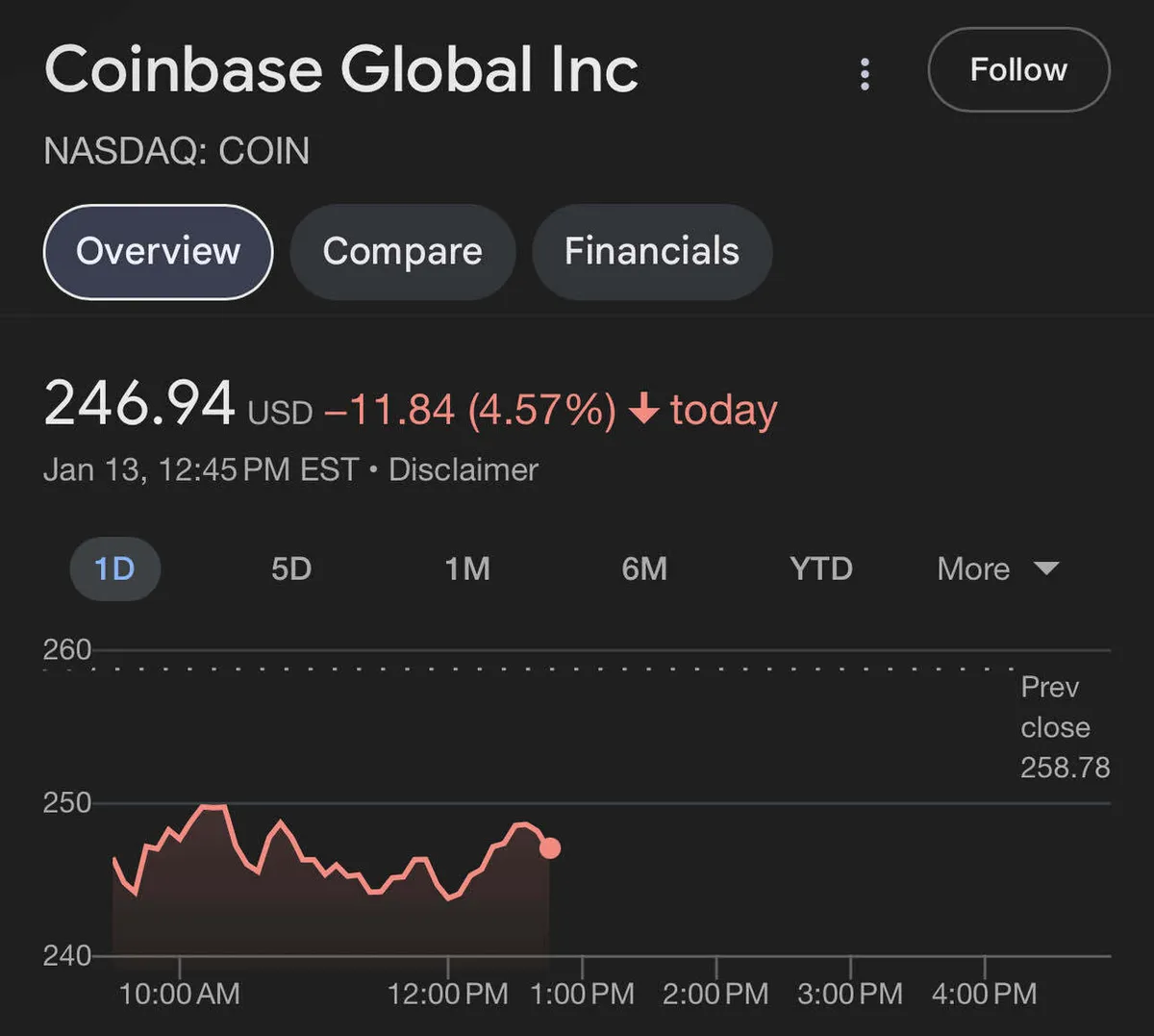Click the red down-arrow change icon
The width and height of the screenshot is (1154, 1036).
click(x=643, y=410)
